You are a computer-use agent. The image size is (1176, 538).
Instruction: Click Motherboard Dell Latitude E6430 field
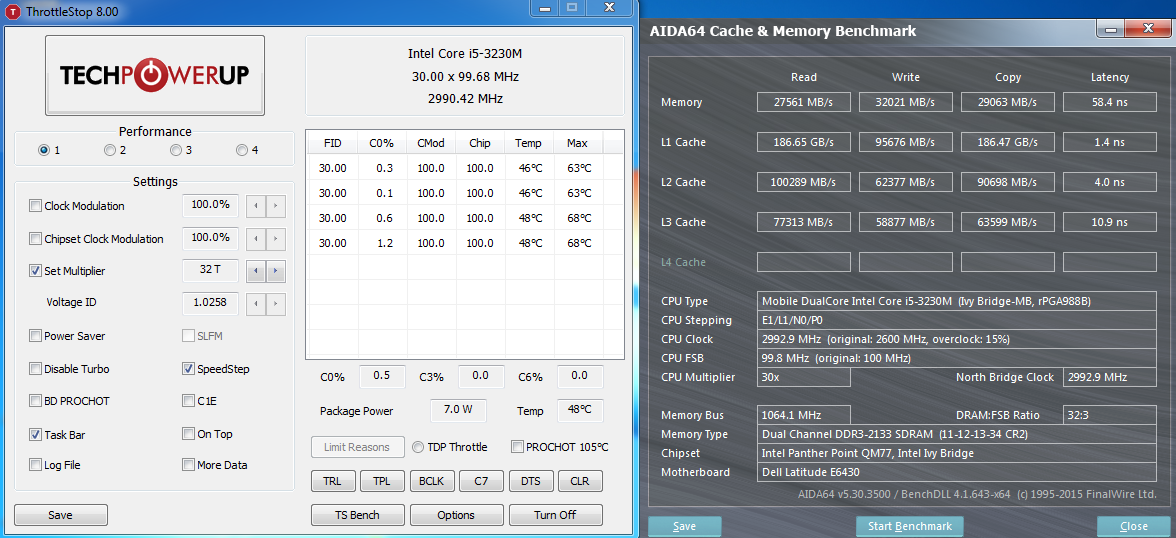click(957, 472)
